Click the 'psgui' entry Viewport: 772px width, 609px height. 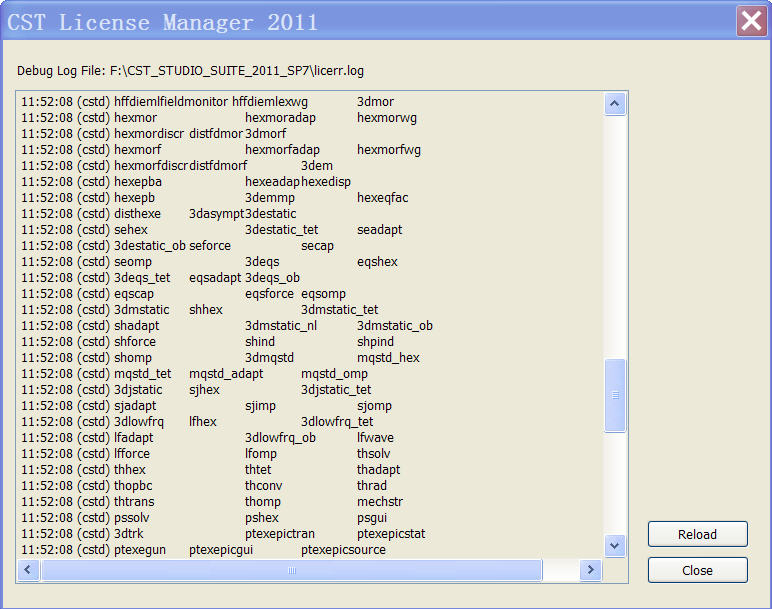(372, 518)
